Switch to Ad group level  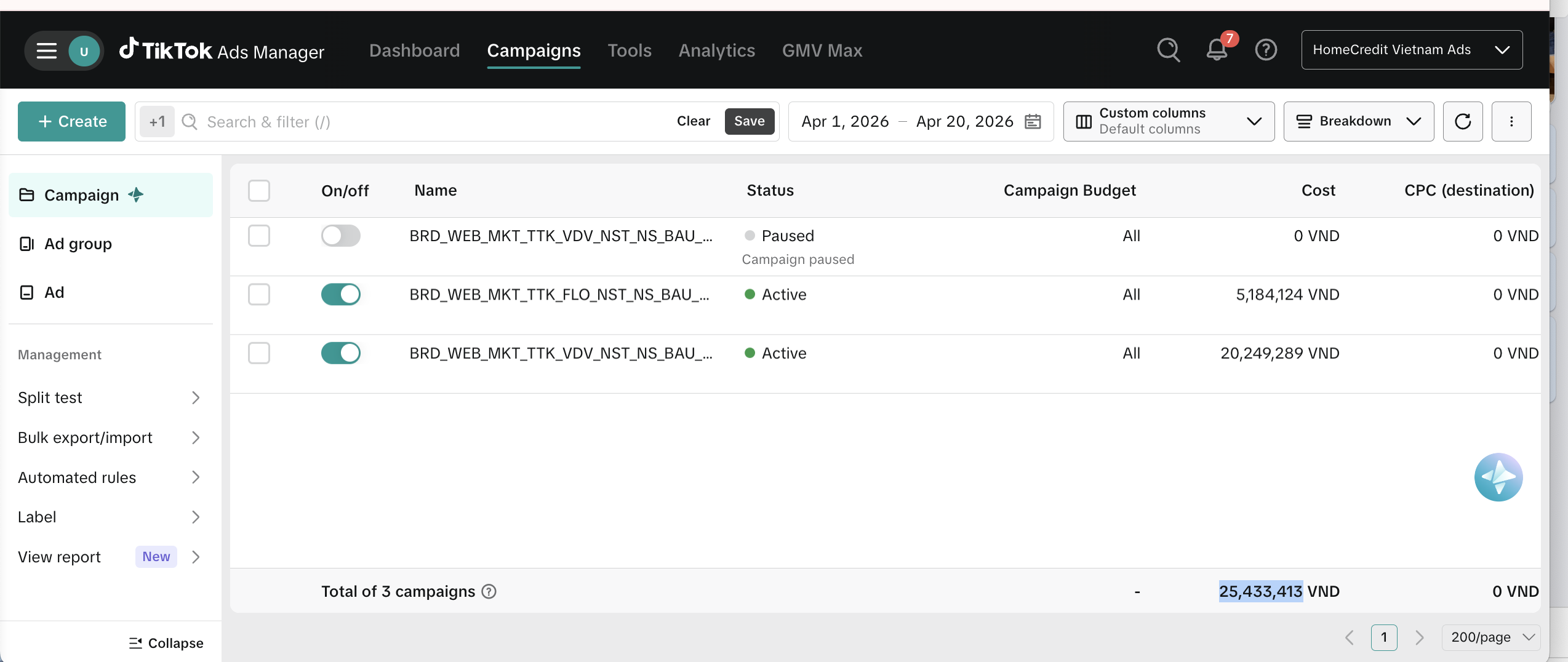[111, 244]
